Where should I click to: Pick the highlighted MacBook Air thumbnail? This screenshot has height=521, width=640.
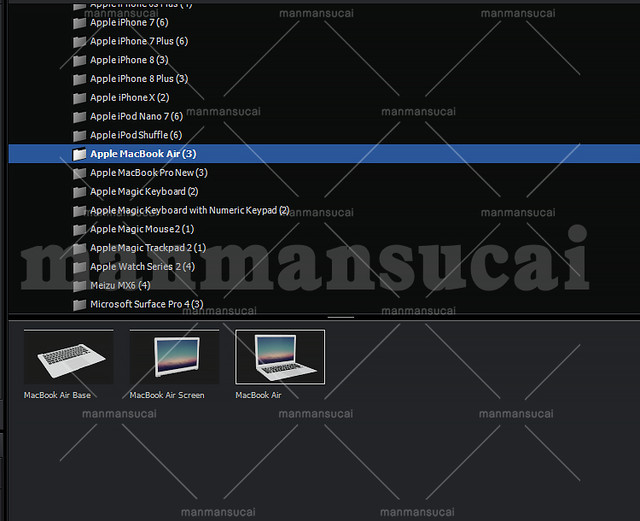(x=280, y=357)
